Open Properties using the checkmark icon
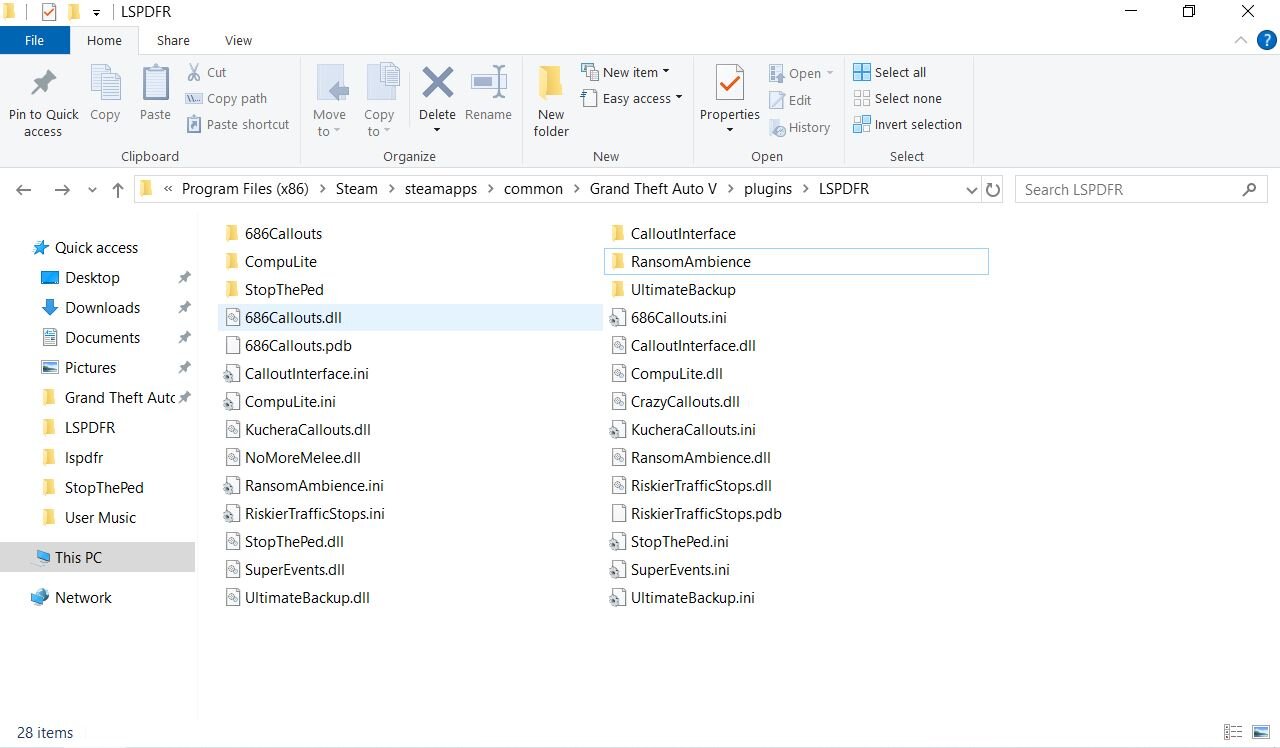 730,84
